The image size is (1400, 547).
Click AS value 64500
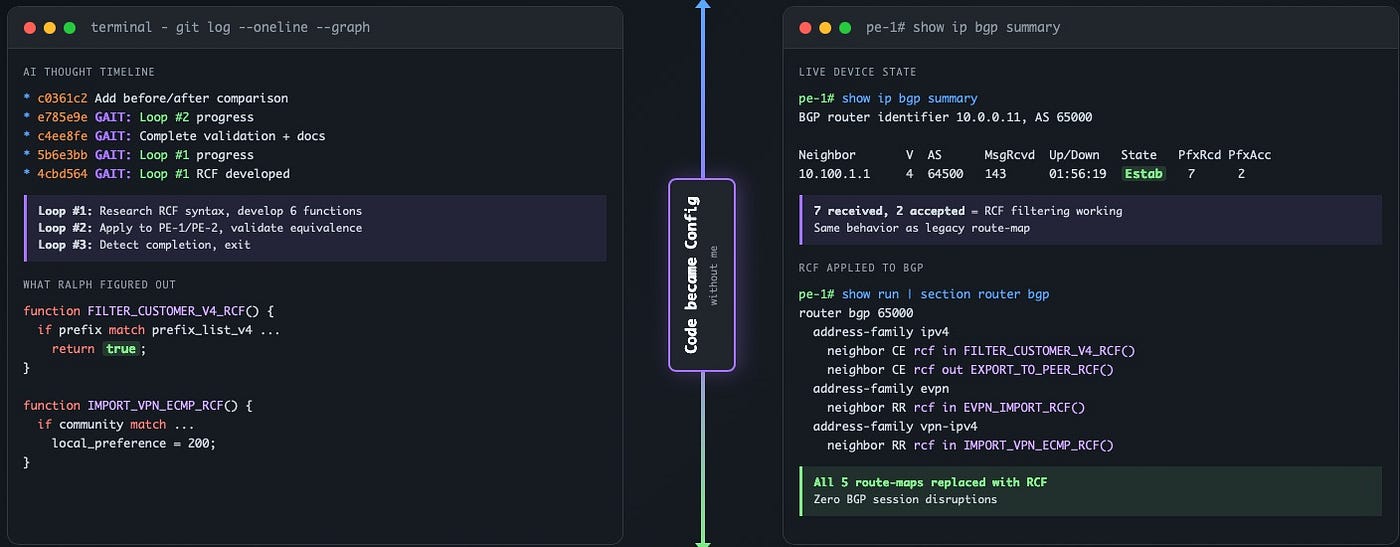coord(945,174)
